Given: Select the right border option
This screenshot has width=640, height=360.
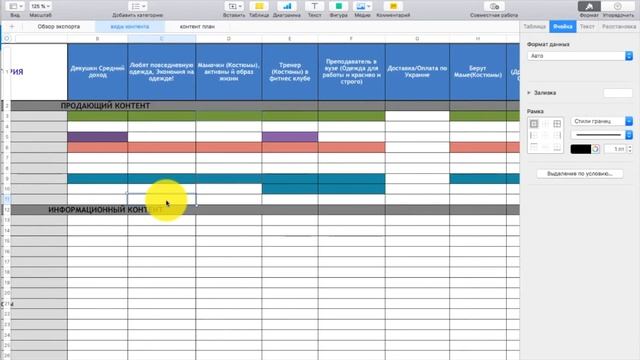Looking at the screenshot, I should point(557,135).
